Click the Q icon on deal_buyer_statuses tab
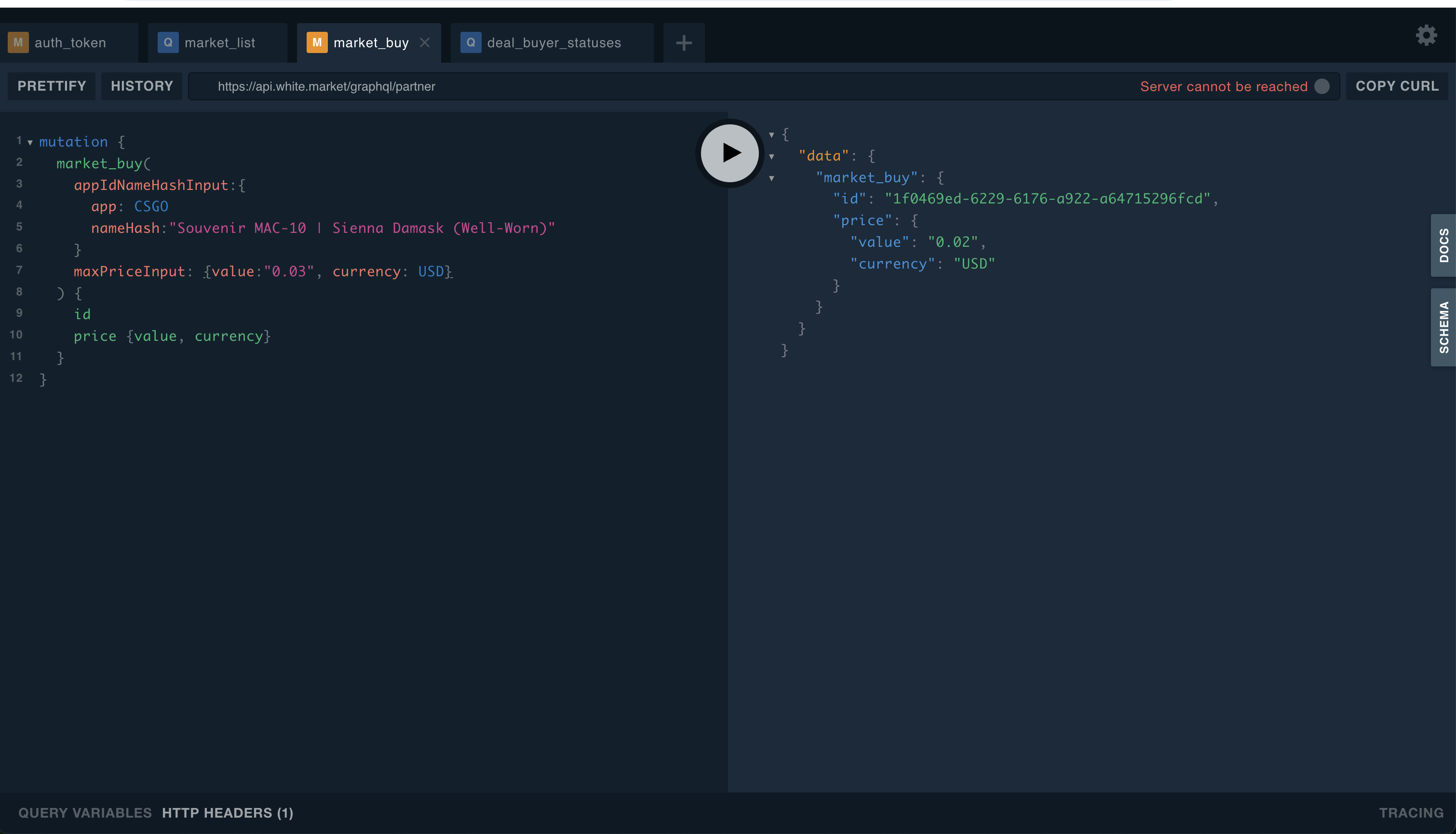 click(x=470, y=43)
